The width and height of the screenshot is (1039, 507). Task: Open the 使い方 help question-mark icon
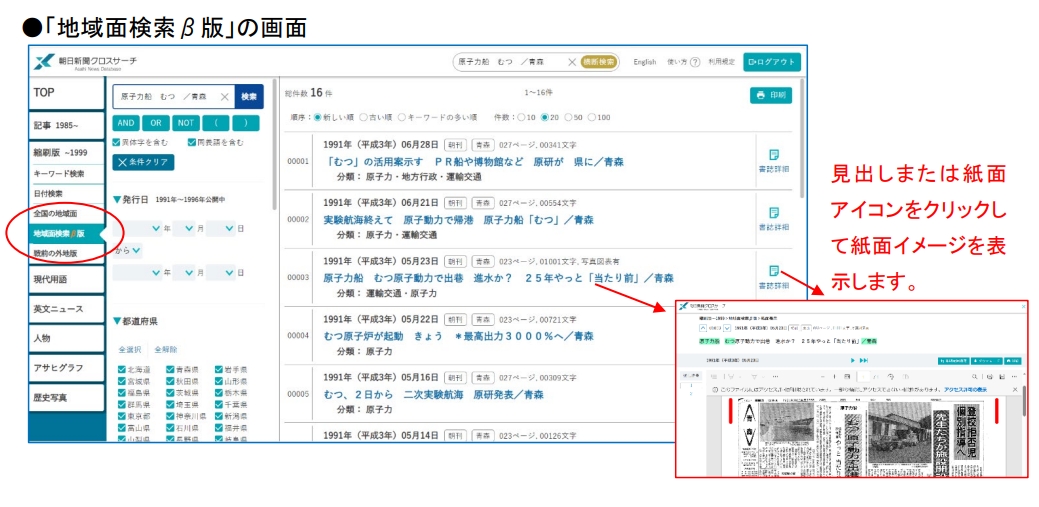tap(695, 62)
